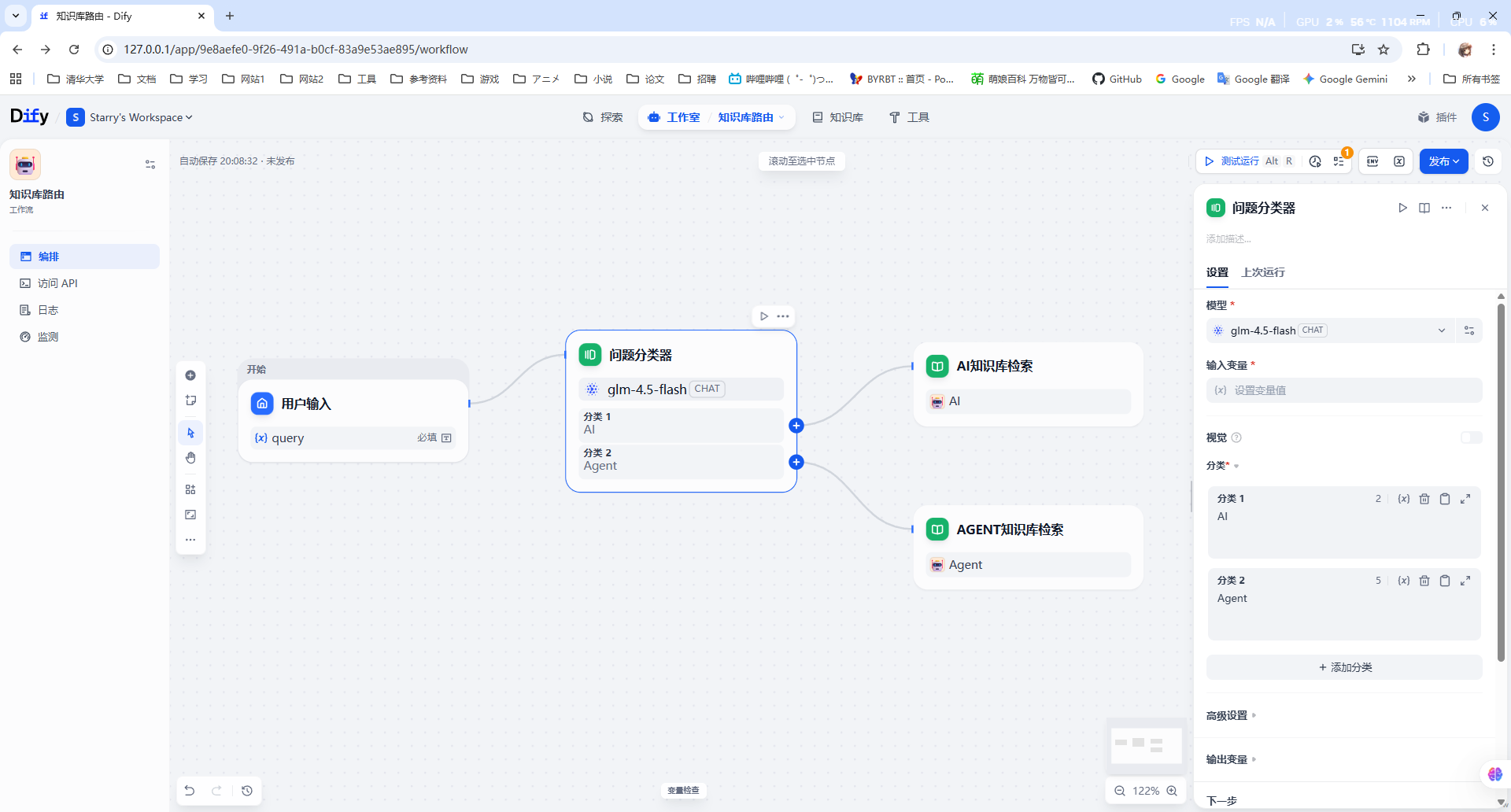The height and width of the screenshot is (812, 1511).
Task: Select the hand pan tool
Action: click(190, 458)
